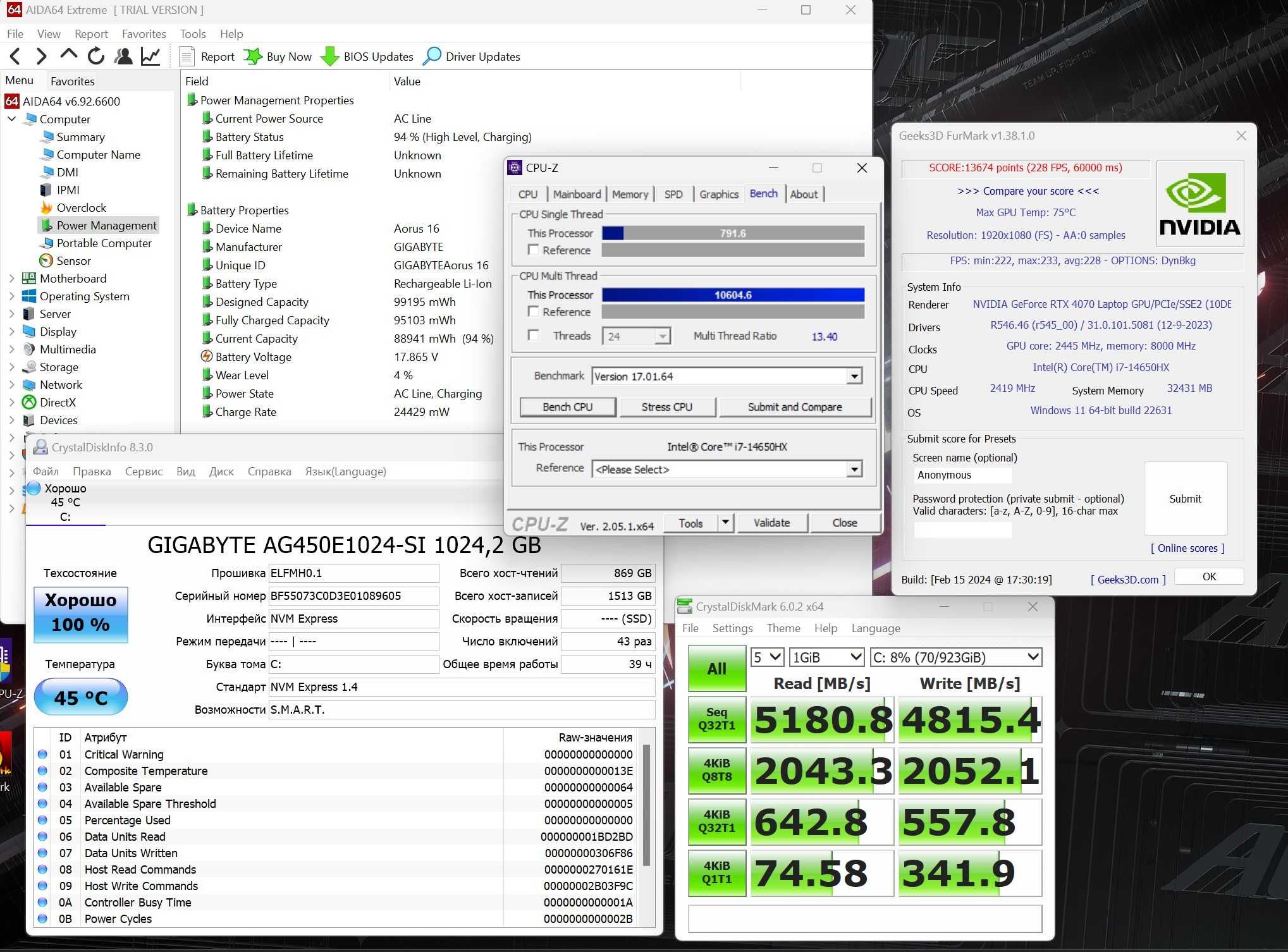
Task: Click Submit and Compare button
Action: coord(795,407)
